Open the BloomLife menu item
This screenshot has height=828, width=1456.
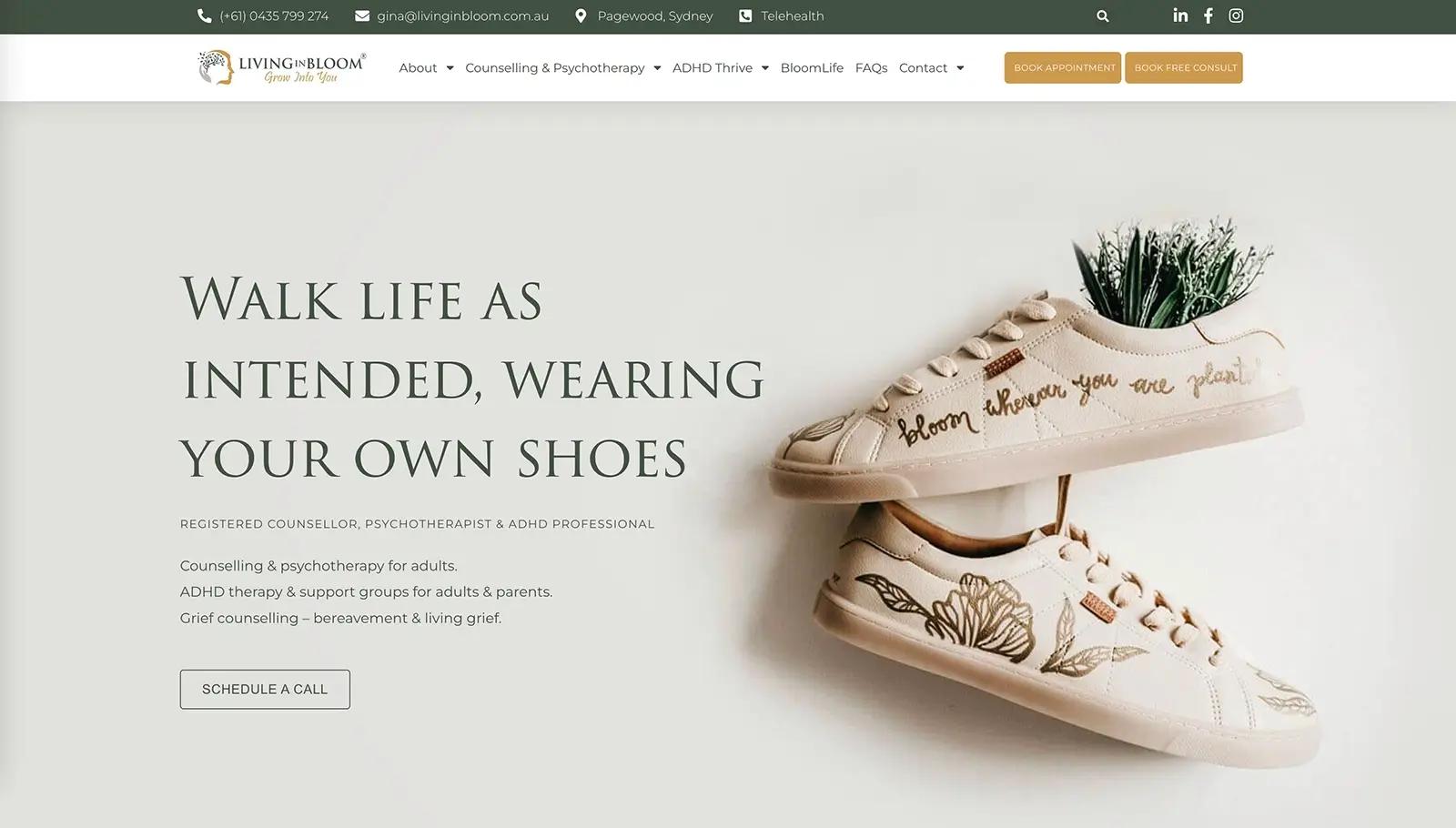(812, 68)
